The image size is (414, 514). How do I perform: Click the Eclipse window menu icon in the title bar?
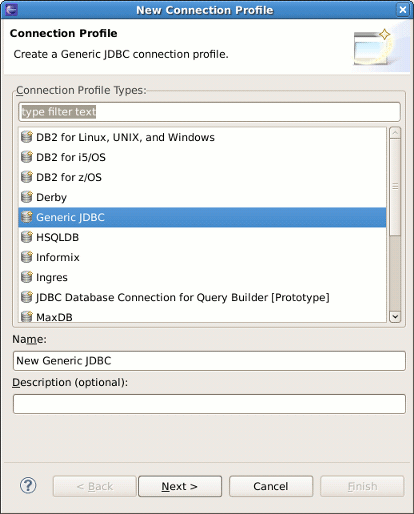click(x=11, y=10)
